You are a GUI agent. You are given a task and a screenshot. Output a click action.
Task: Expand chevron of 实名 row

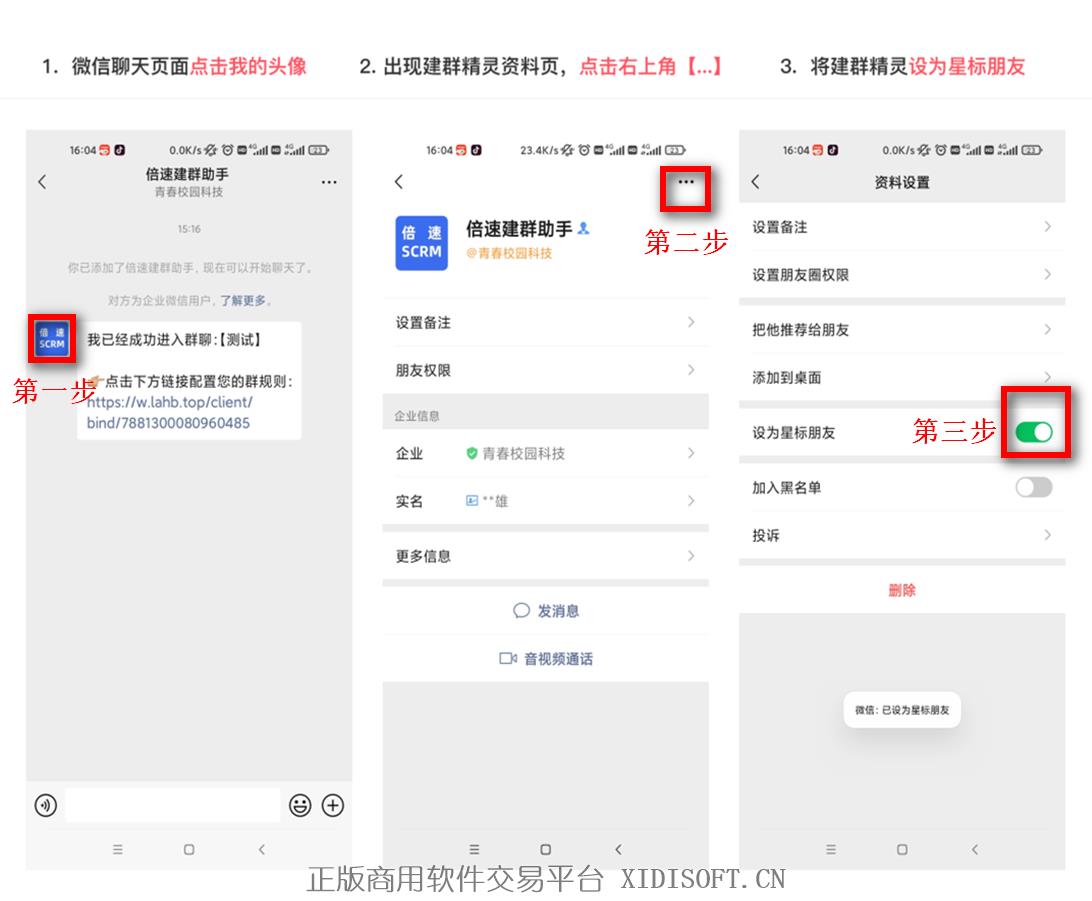click(x=691, y=501)
